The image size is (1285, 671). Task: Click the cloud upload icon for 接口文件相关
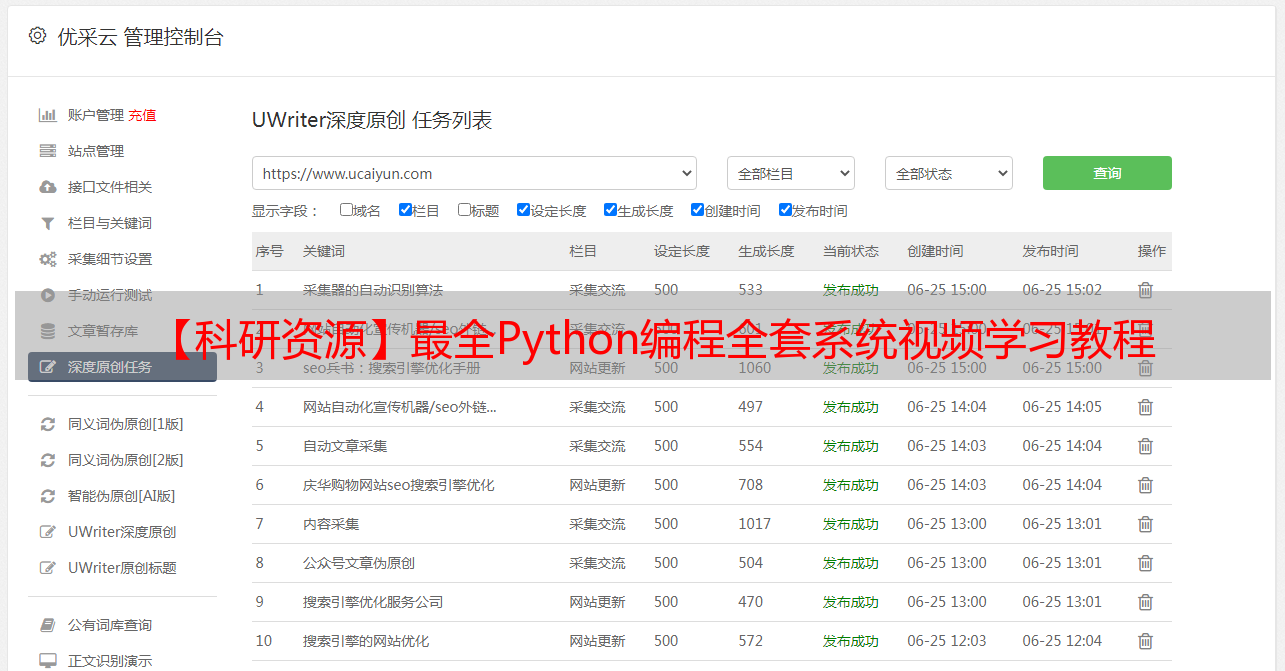click(47, 187)
